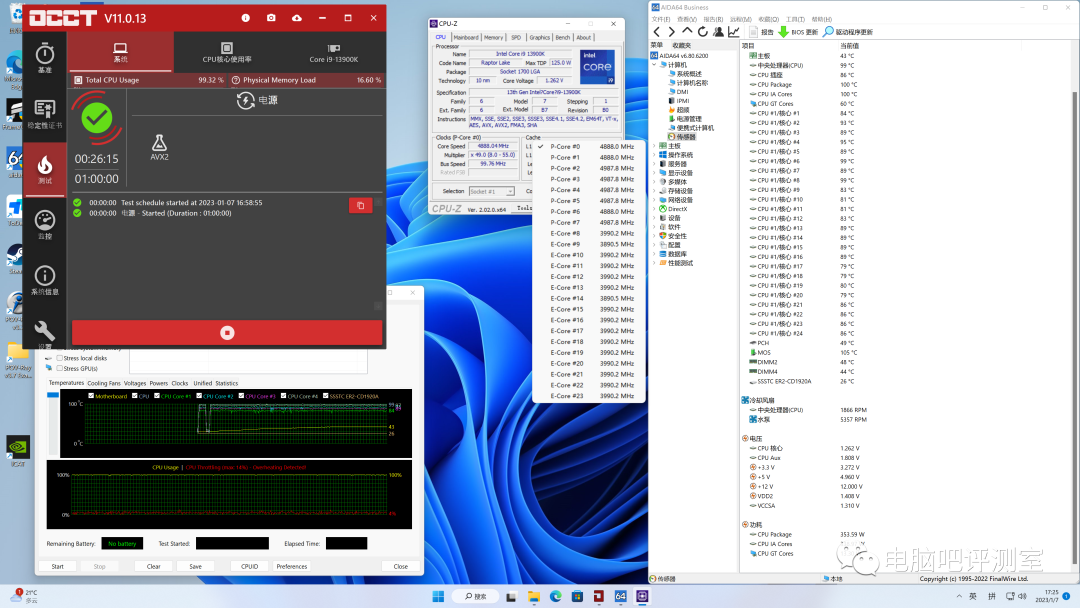Open Statistics tab in stability test
Viewport: 1080px width, 608px height.
click(227, 384)
